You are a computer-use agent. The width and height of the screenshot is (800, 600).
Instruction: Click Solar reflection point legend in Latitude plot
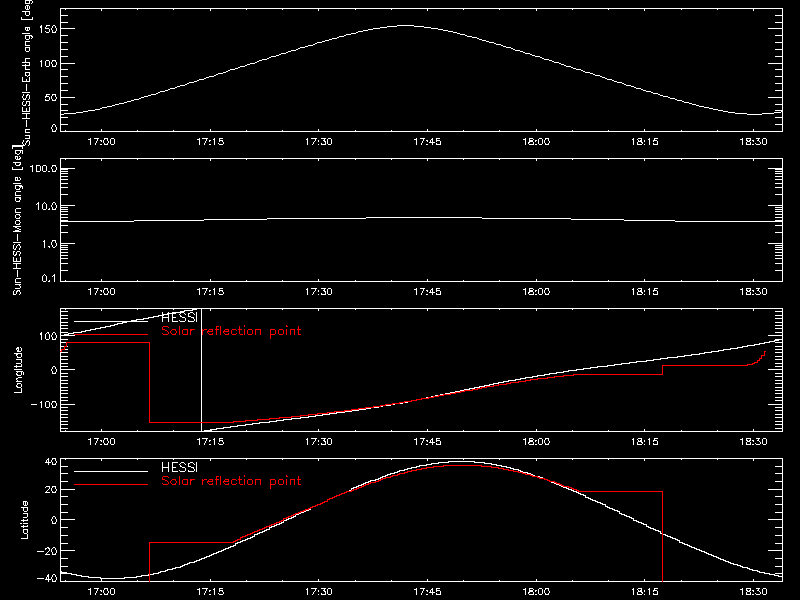tap(231, 481)
